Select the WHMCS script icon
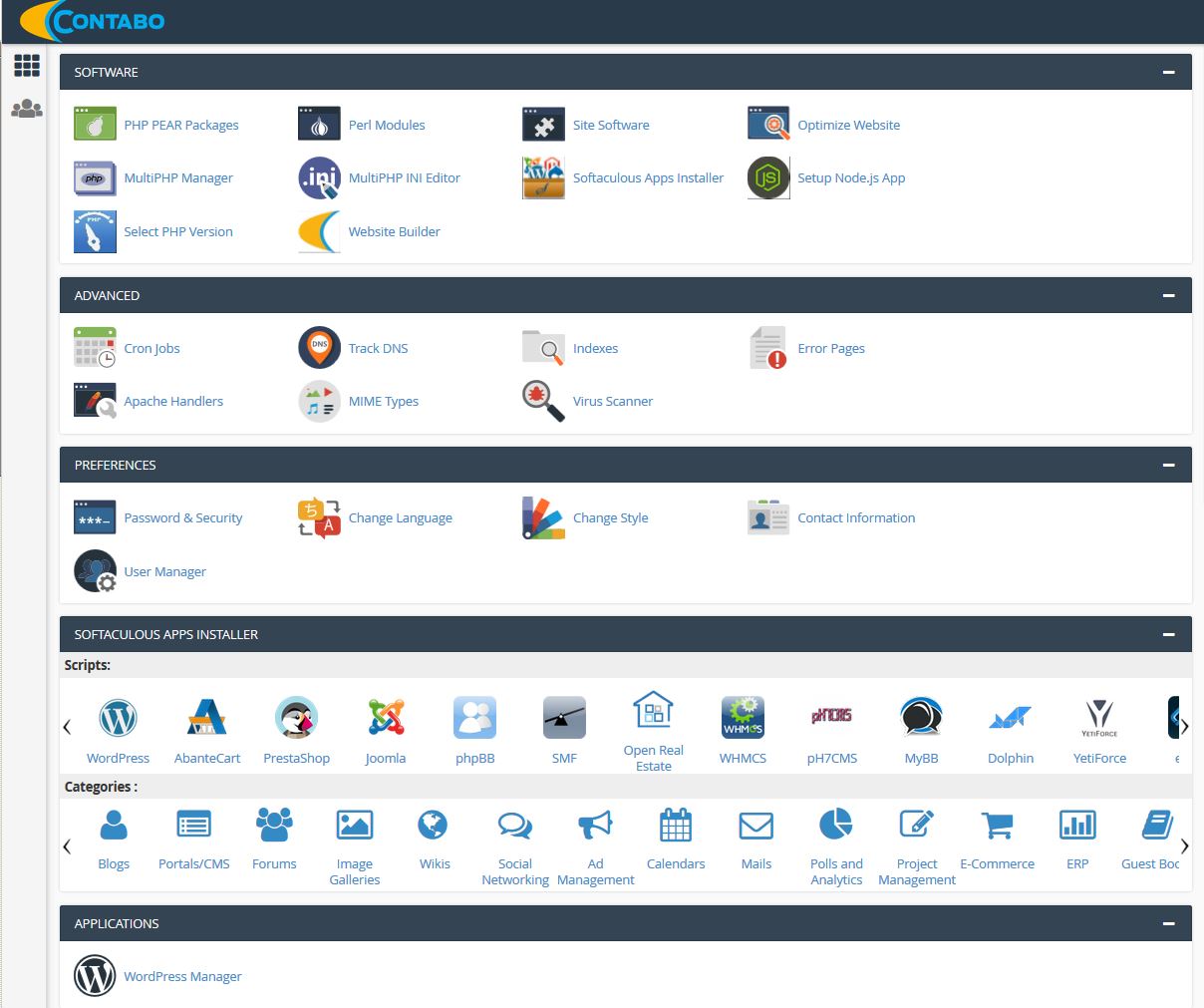This screenshot has height=1008, width=1204. [x=743, y=718]
